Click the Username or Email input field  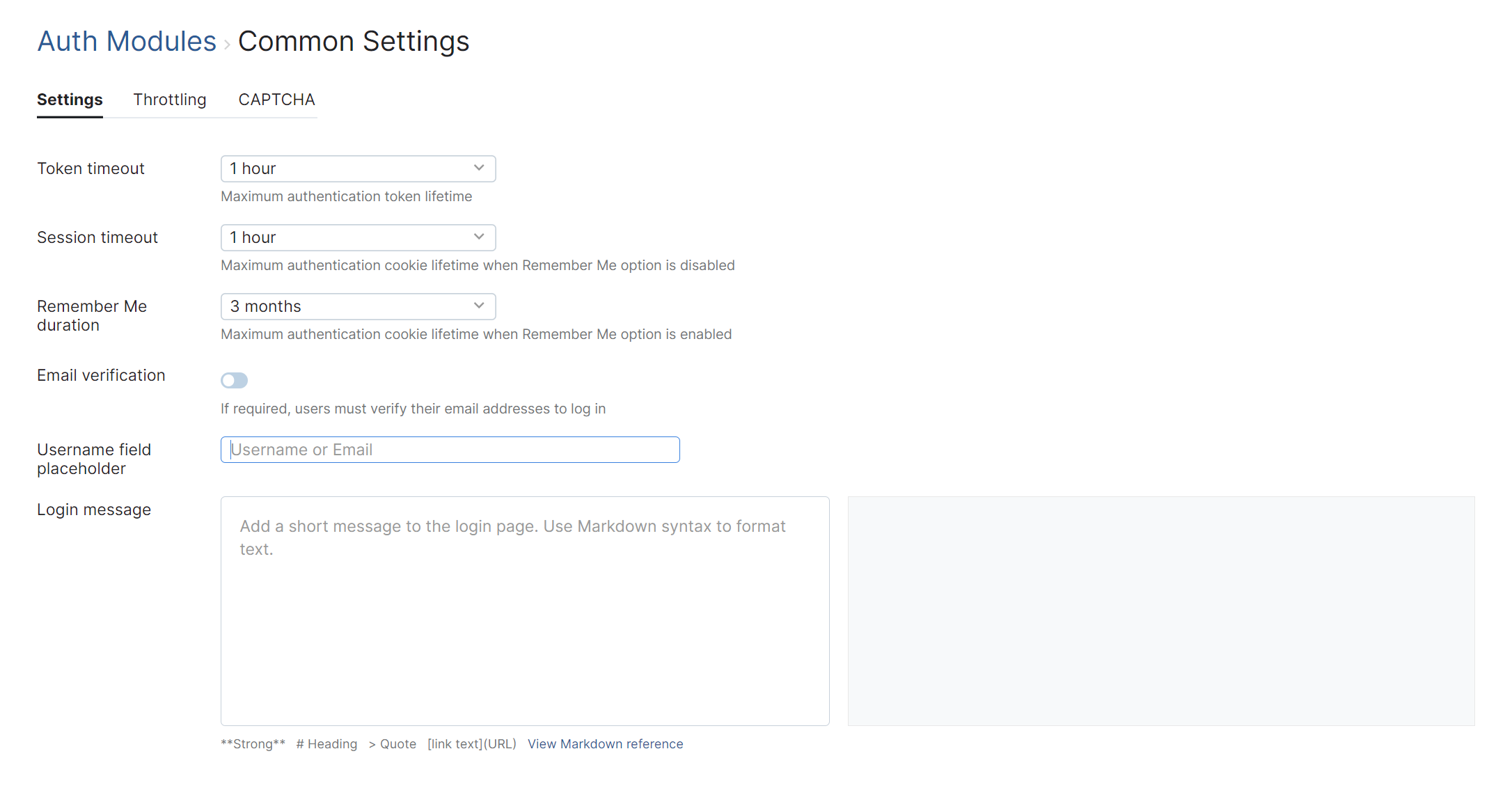450,450
